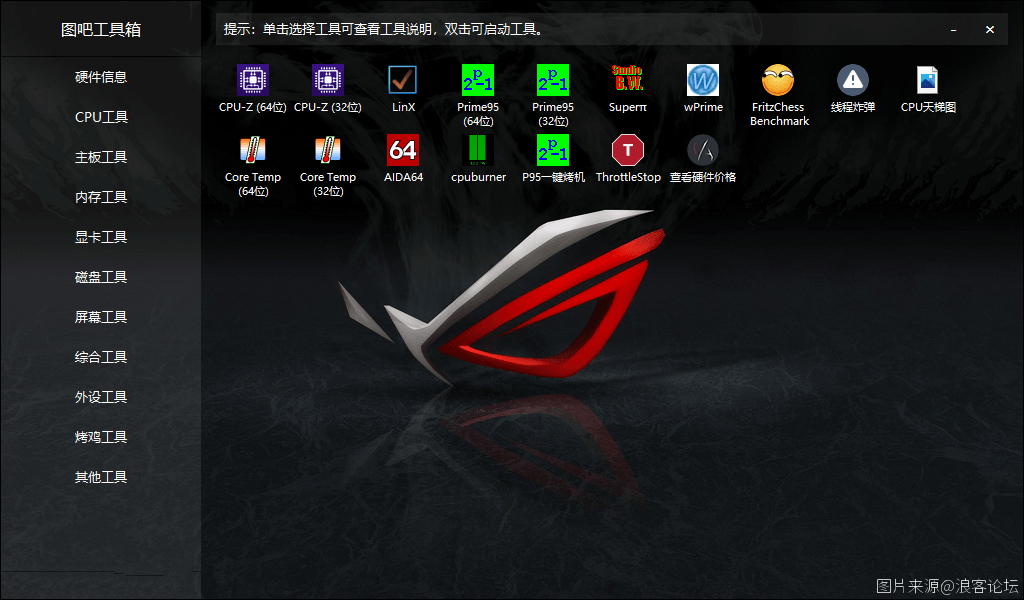Screen dimensions: 1024x600
Task: Select the 线程炸弹 warning icon
Action: (x=853, y=80)
